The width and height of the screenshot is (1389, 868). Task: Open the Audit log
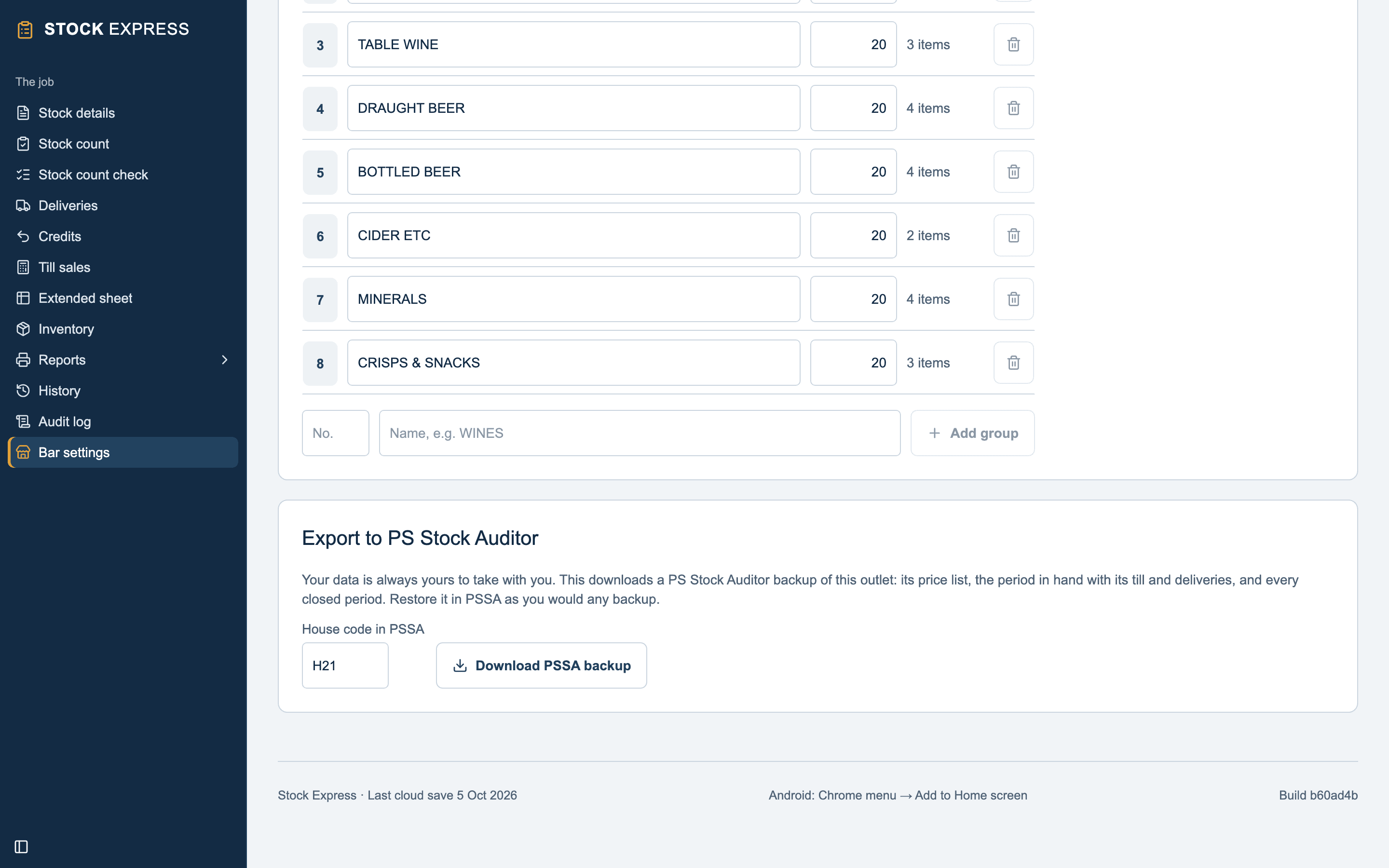123,421
